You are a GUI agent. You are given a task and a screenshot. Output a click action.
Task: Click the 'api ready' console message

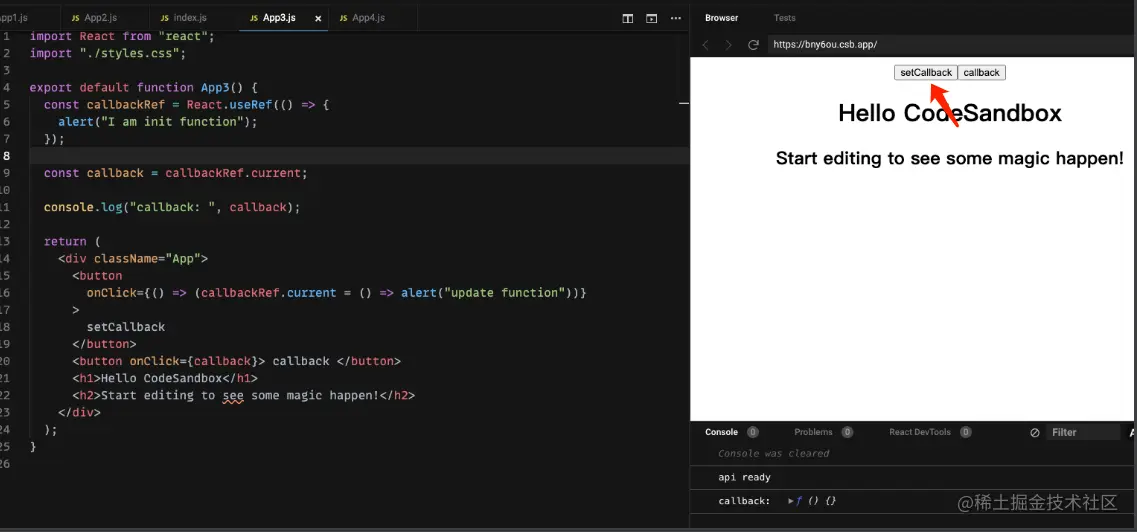tap(744, 478)
